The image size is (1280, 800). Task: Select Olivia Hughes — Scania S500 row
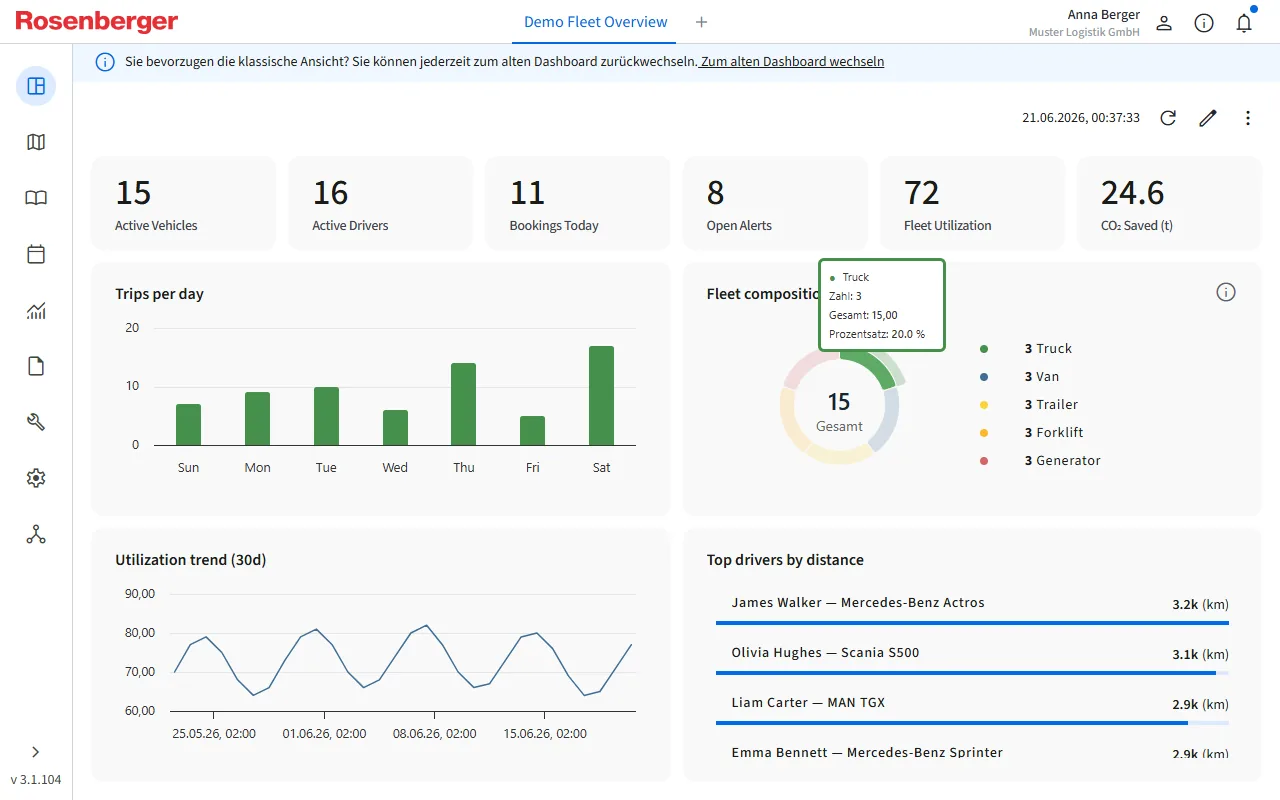click(972, 657)
